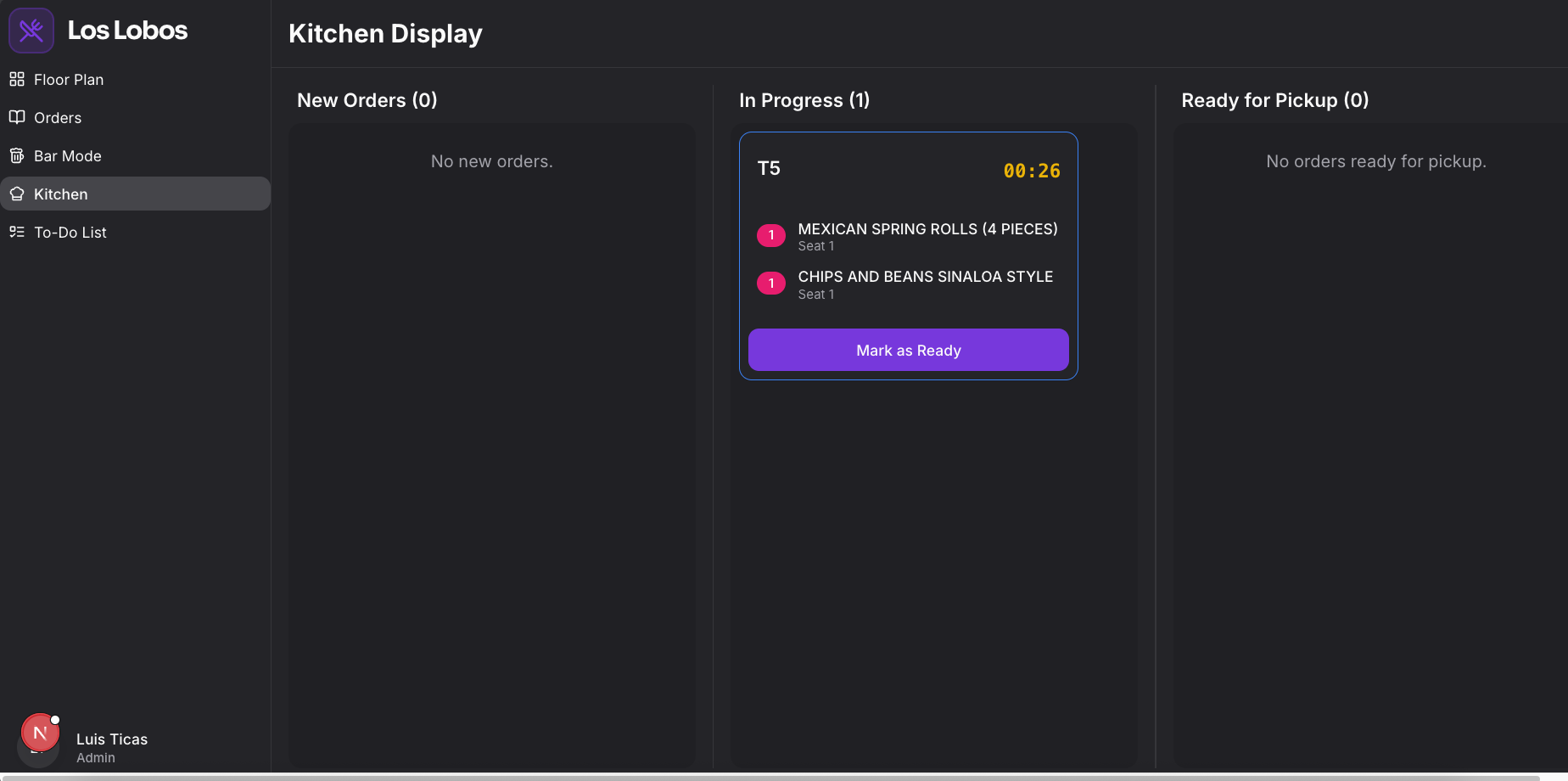The image size is (1568, 781).
Task: Click the Orders book icon
Action: point(17,117)
